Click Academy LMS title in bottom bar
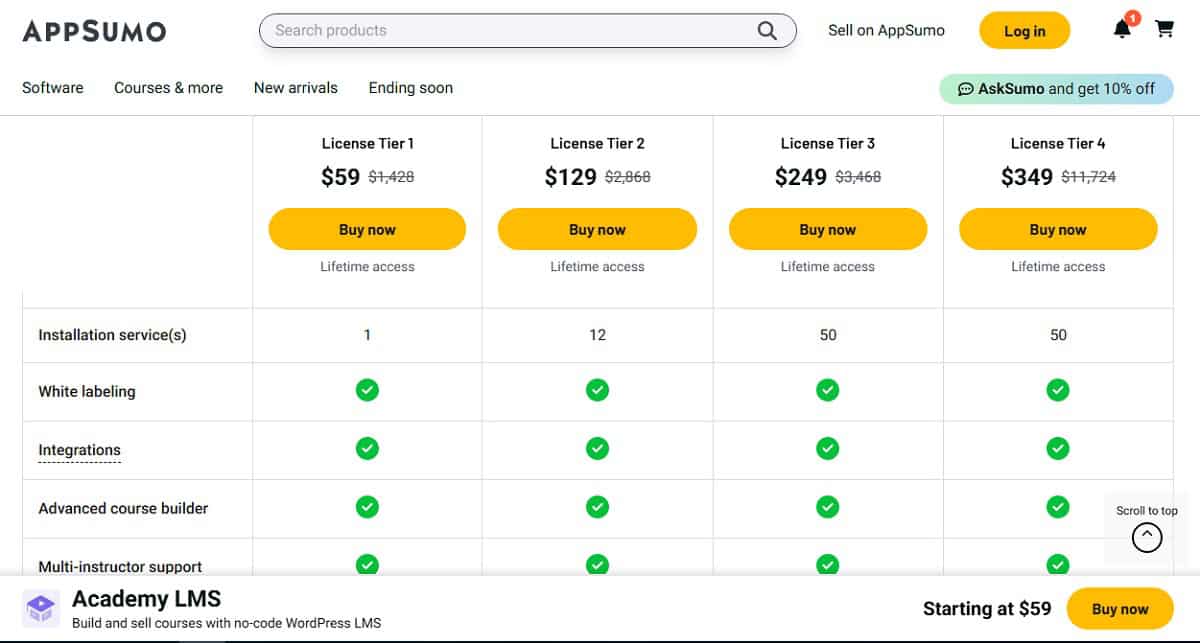The height and width of the screenshot is (643, 1200). coord(146,599)
